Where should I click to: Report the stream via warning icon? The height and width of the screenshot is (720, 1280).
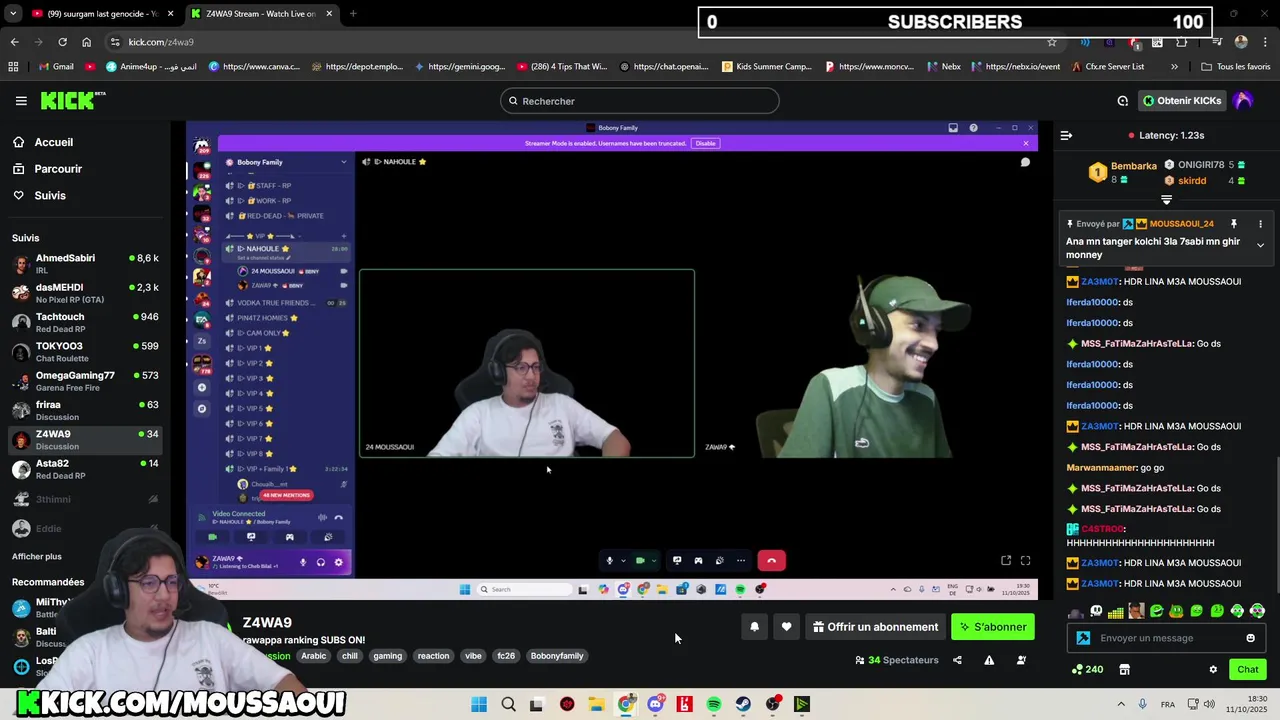click(x=989, y=660)
